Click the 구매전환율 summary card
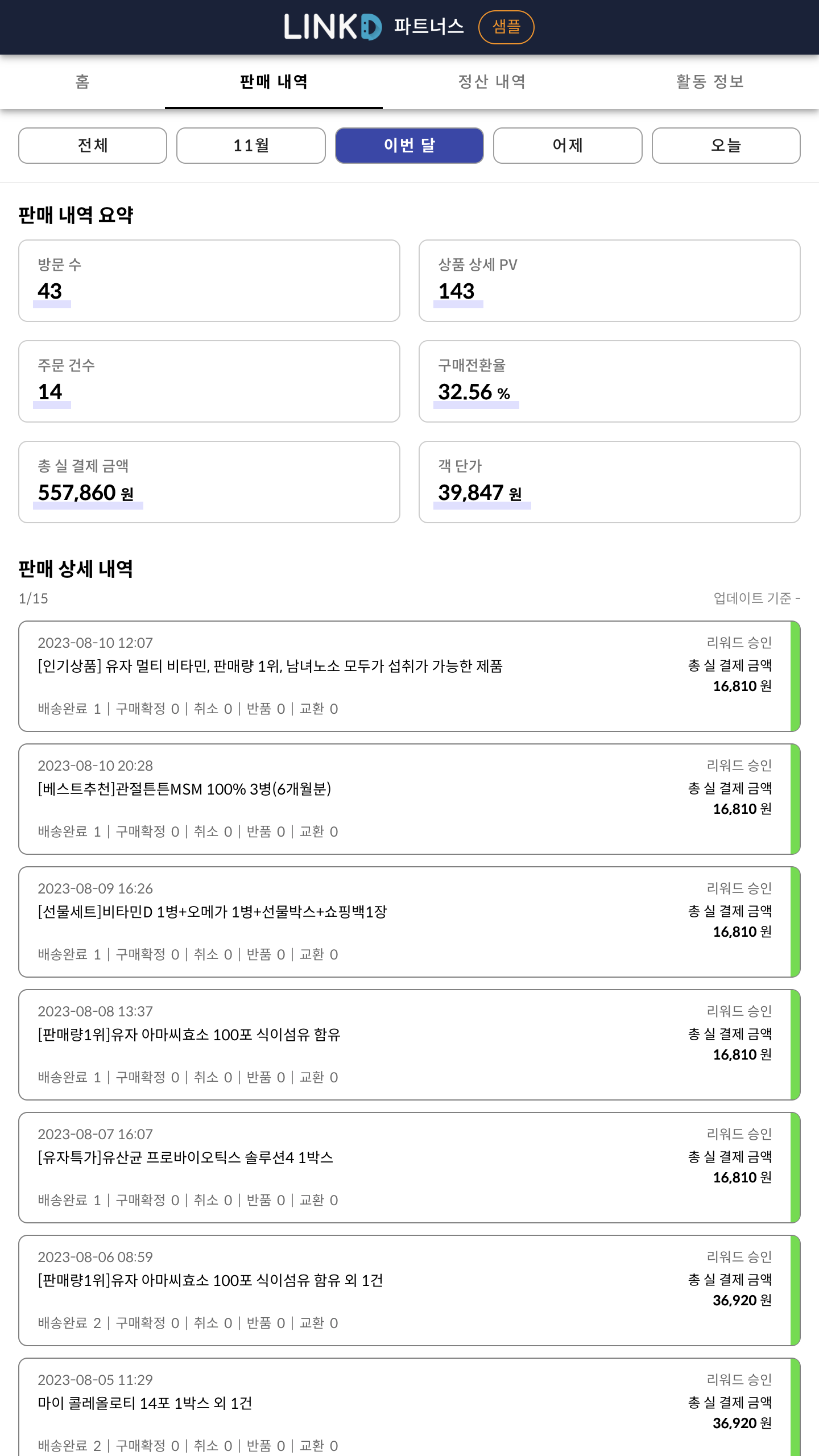 coord(610,381)
